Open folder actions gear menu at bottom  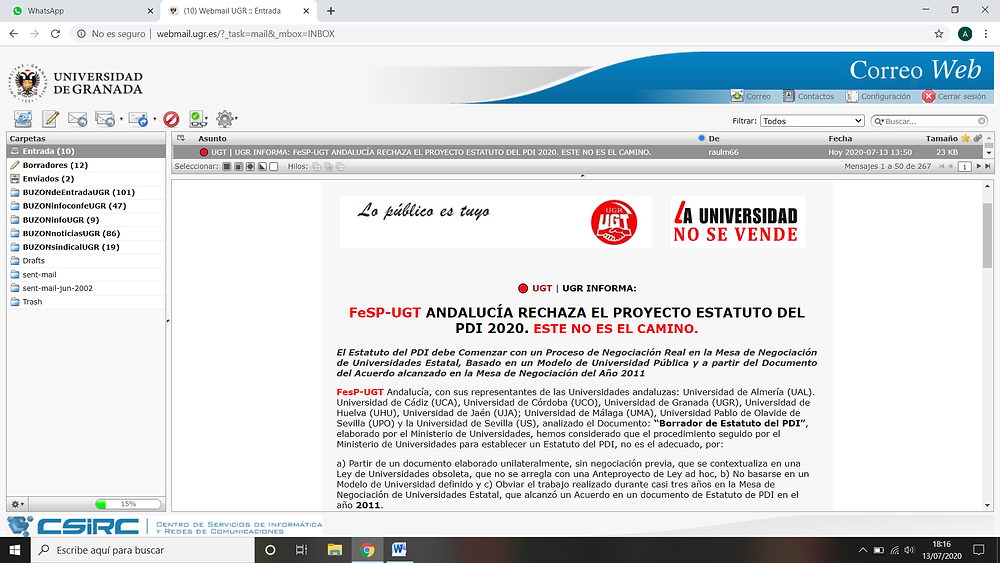coord(17,504)
